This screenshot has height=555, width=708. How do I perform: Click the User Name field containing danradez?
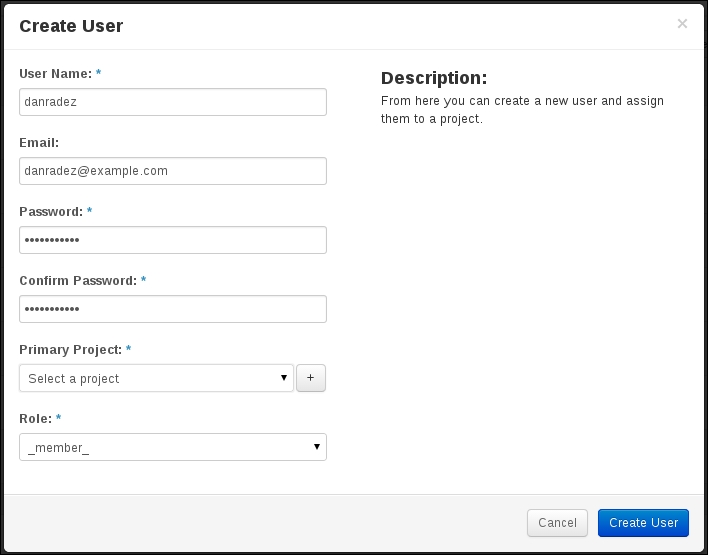(172, 102)
